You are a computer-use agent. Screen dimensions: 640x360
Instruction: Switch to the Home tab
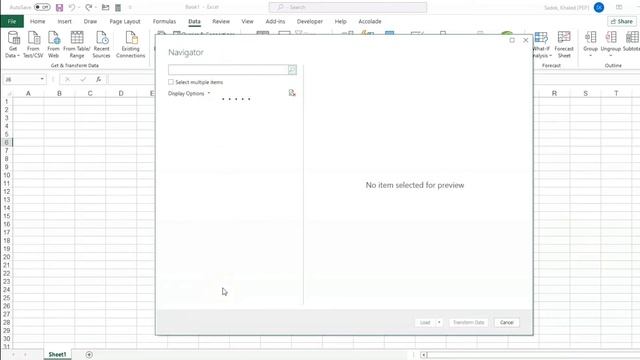(38, 21)
